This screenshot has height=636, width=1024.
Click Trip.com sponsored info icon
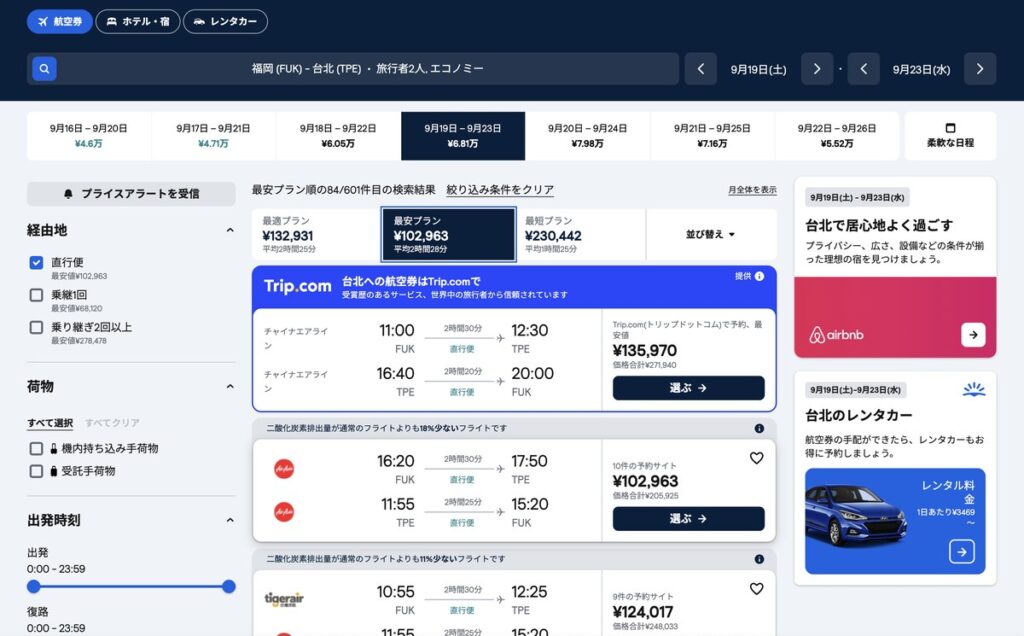pyautogui.click(x=760, y=276)
